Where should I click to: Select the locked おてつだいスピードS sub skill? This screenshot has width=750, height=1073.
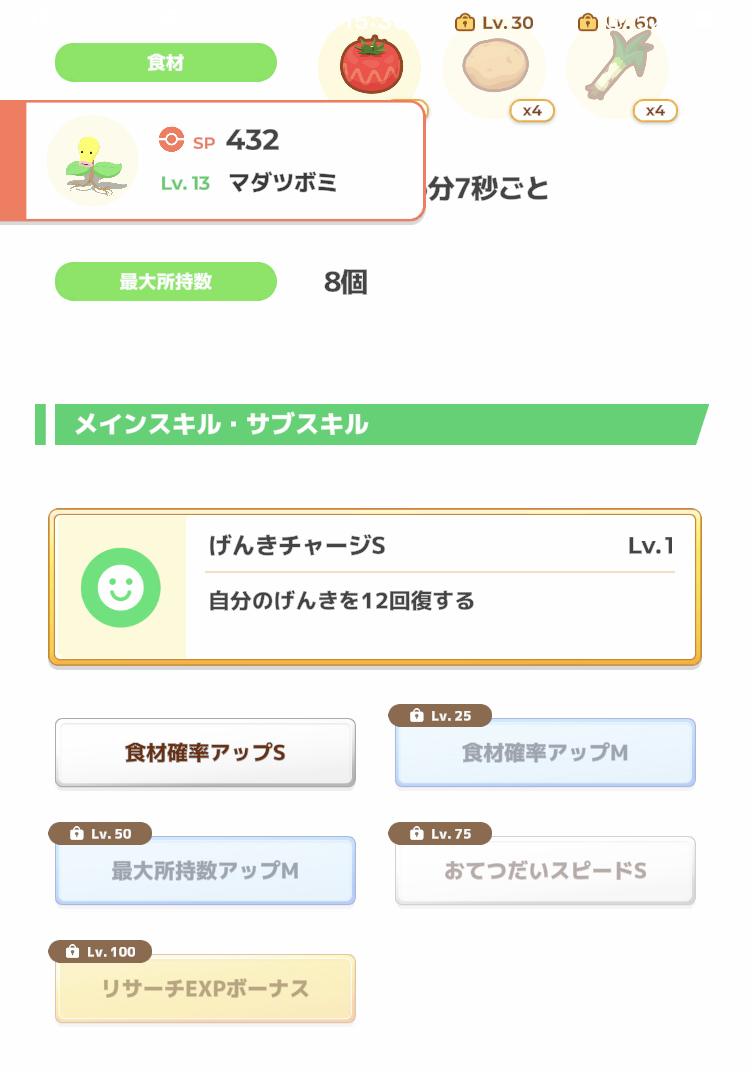click(545, 871)
